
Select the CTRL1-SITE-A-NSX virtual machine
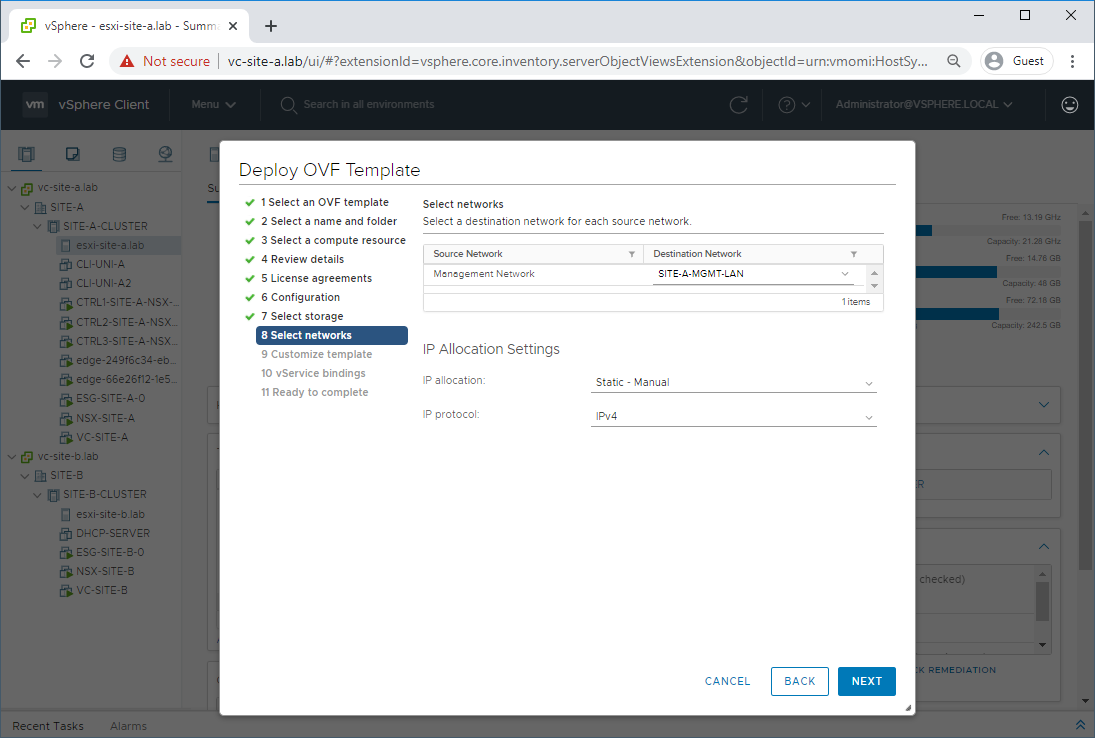pos(126,302)
